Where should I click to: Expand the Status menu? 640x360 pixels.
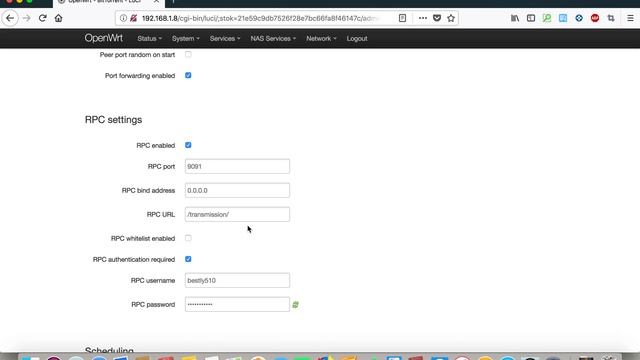click(149, 38)
